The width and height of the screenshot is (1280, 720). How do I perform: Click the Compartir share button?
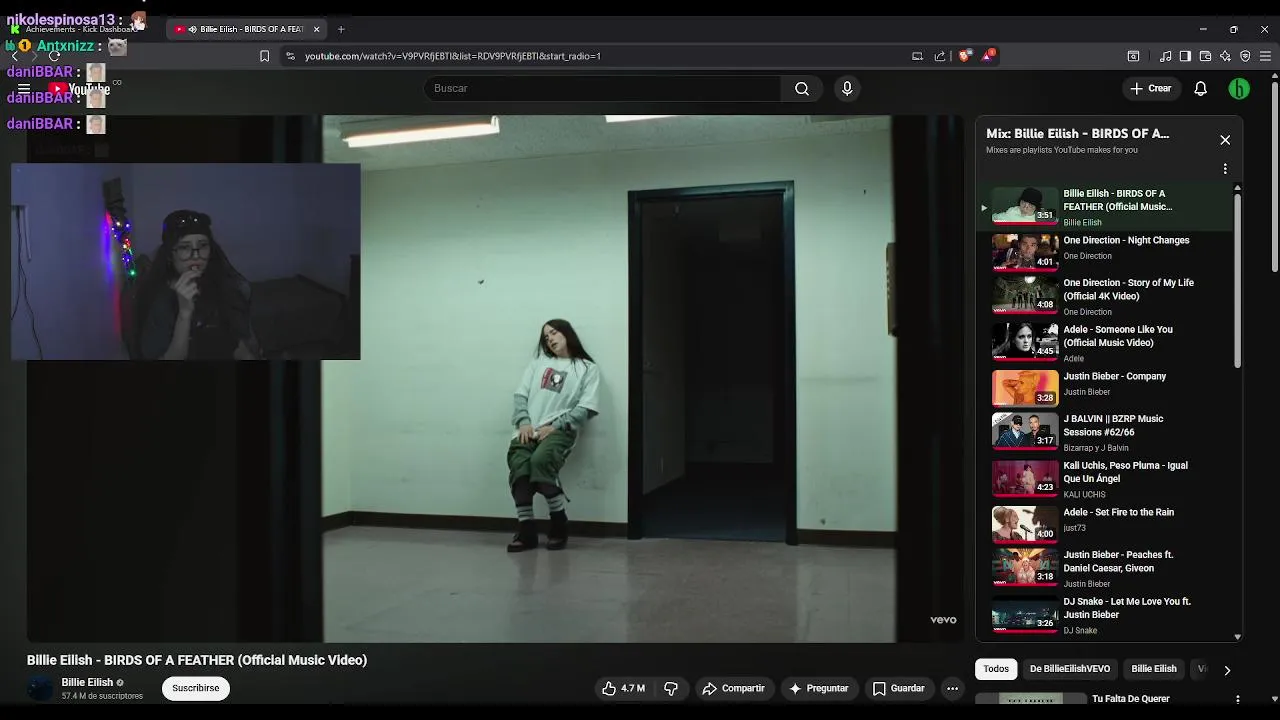(x=733, y=688)
